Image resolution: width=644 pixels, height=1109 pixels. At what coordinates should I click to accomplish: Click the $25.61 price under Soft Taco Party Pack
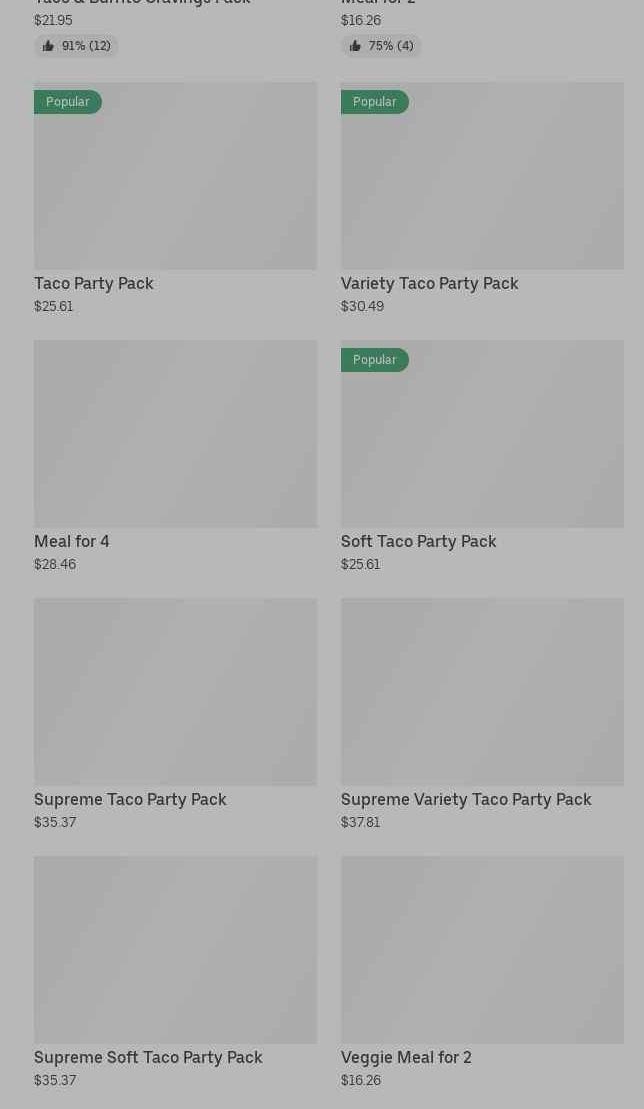click(x=361, y=565)
